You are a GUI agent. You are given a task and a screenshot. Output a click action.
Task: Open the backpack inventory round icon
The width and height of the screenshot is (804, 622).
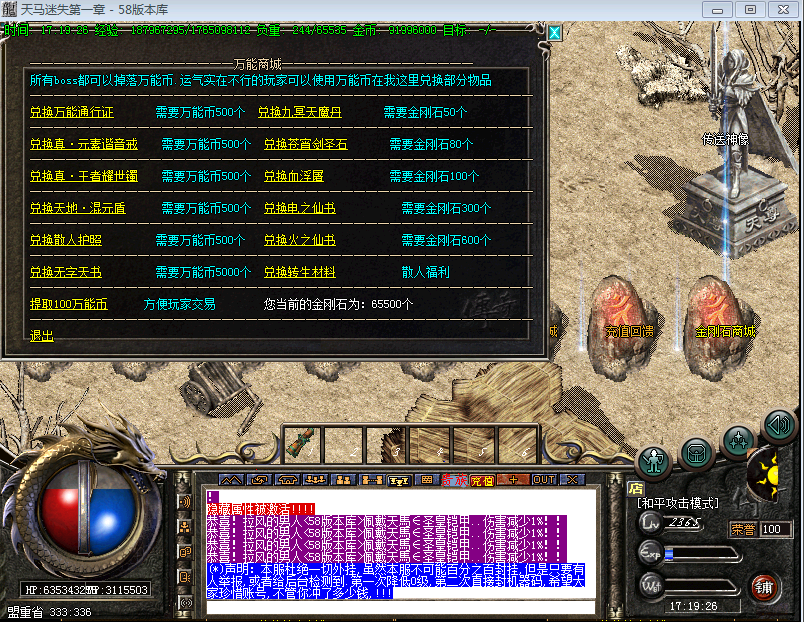click(x=696, y=453)
